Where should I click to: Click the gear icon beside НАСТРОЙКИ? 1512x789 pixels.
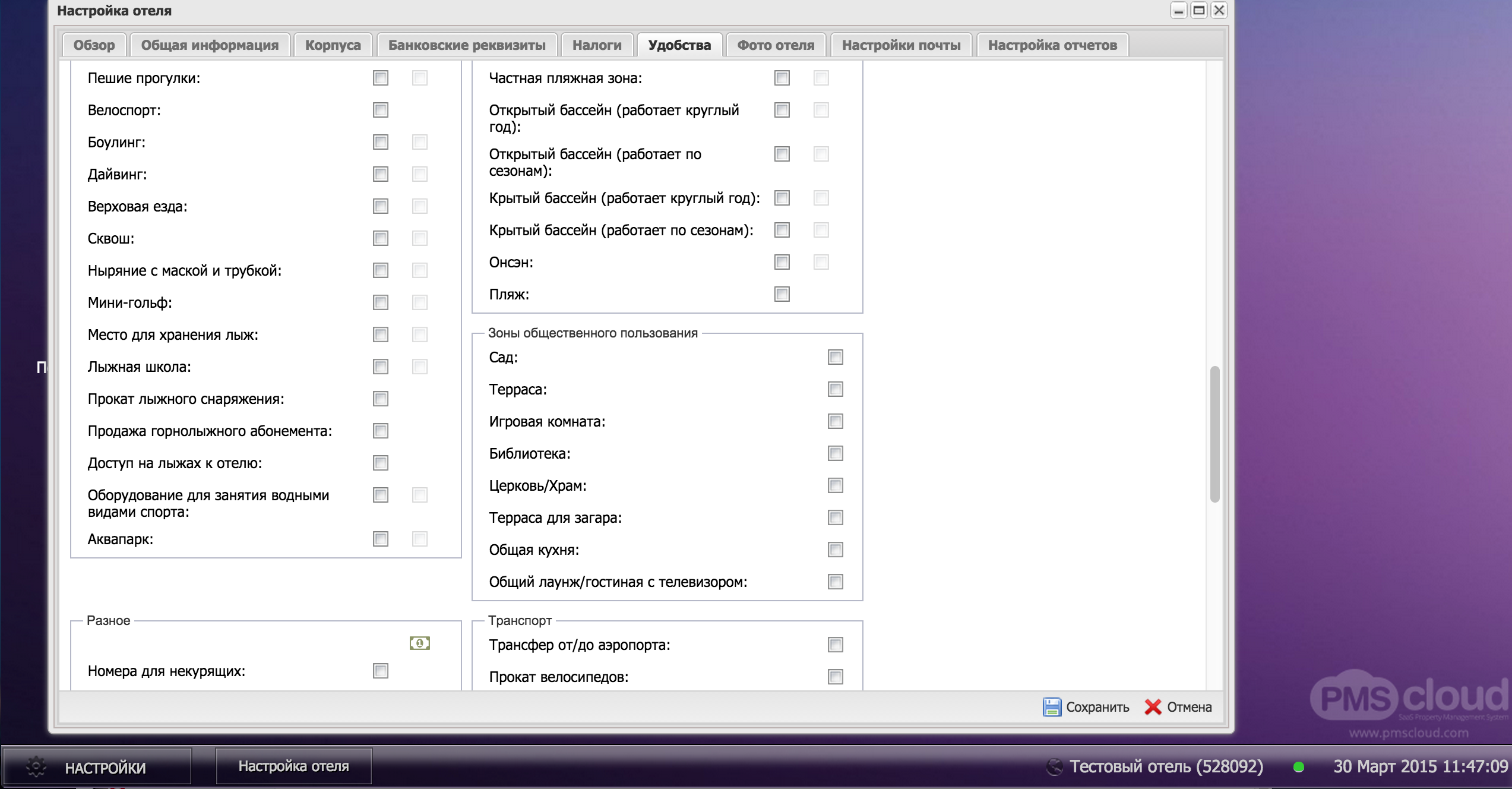pyautogui.click(x=36, y=767)
